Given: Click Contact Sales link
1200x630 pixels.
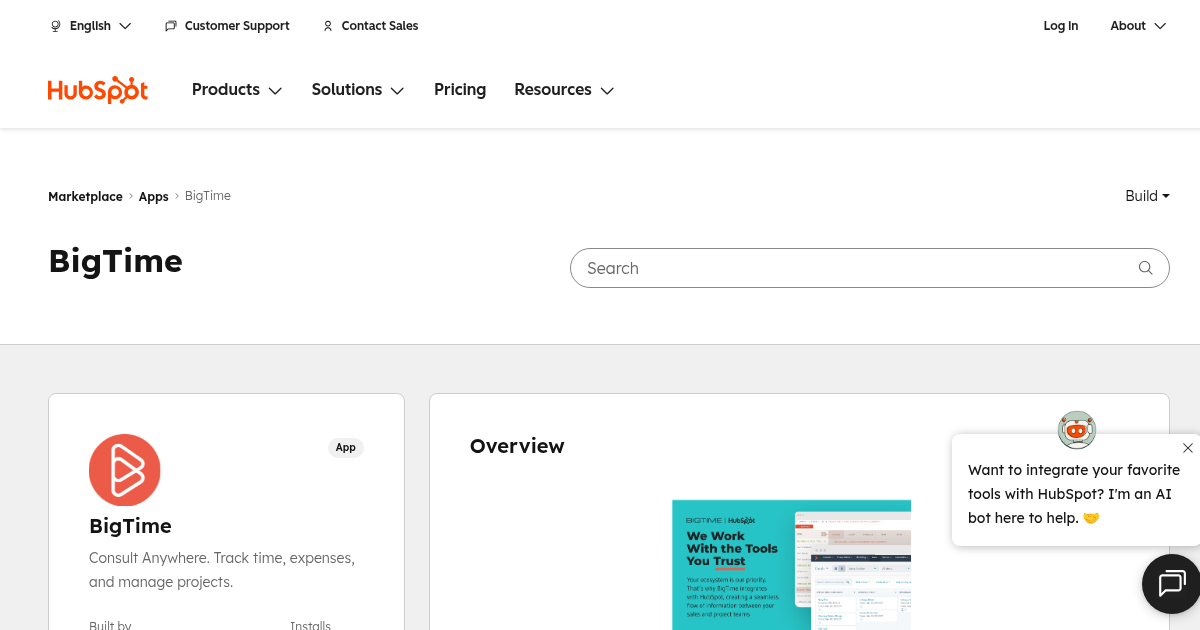Looking at the screenshot, I should (x=370, y=26).
